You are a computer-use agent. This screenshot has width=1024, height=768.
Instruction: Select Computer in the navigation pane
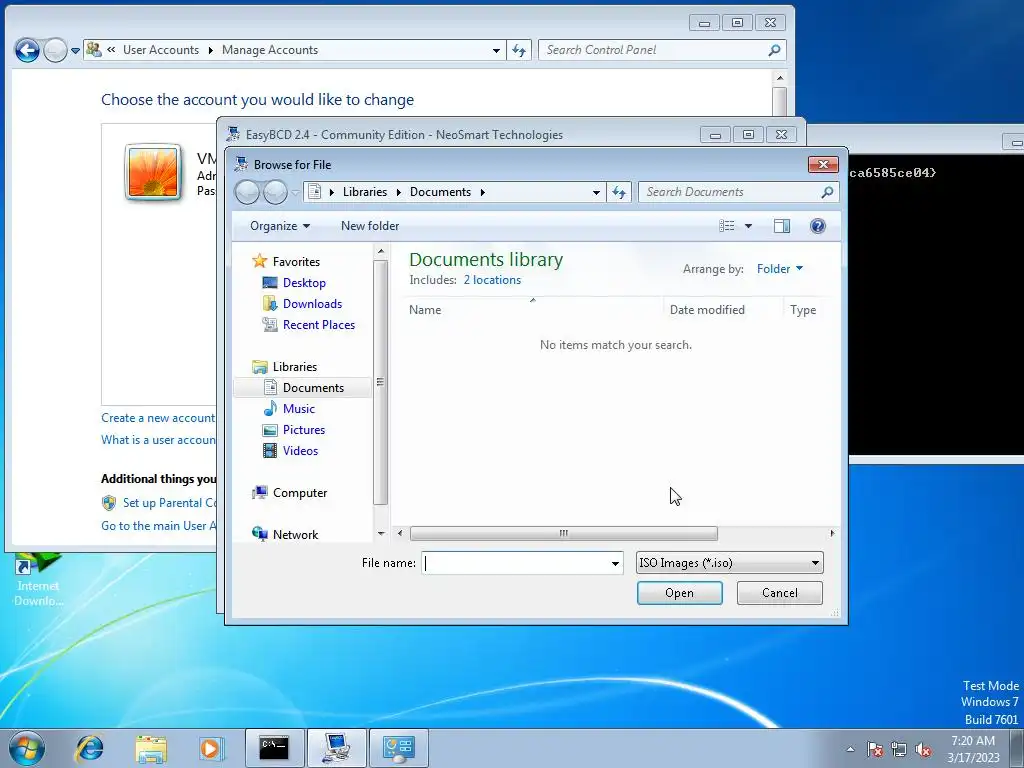pyautogui.click(x=300, y=492)
